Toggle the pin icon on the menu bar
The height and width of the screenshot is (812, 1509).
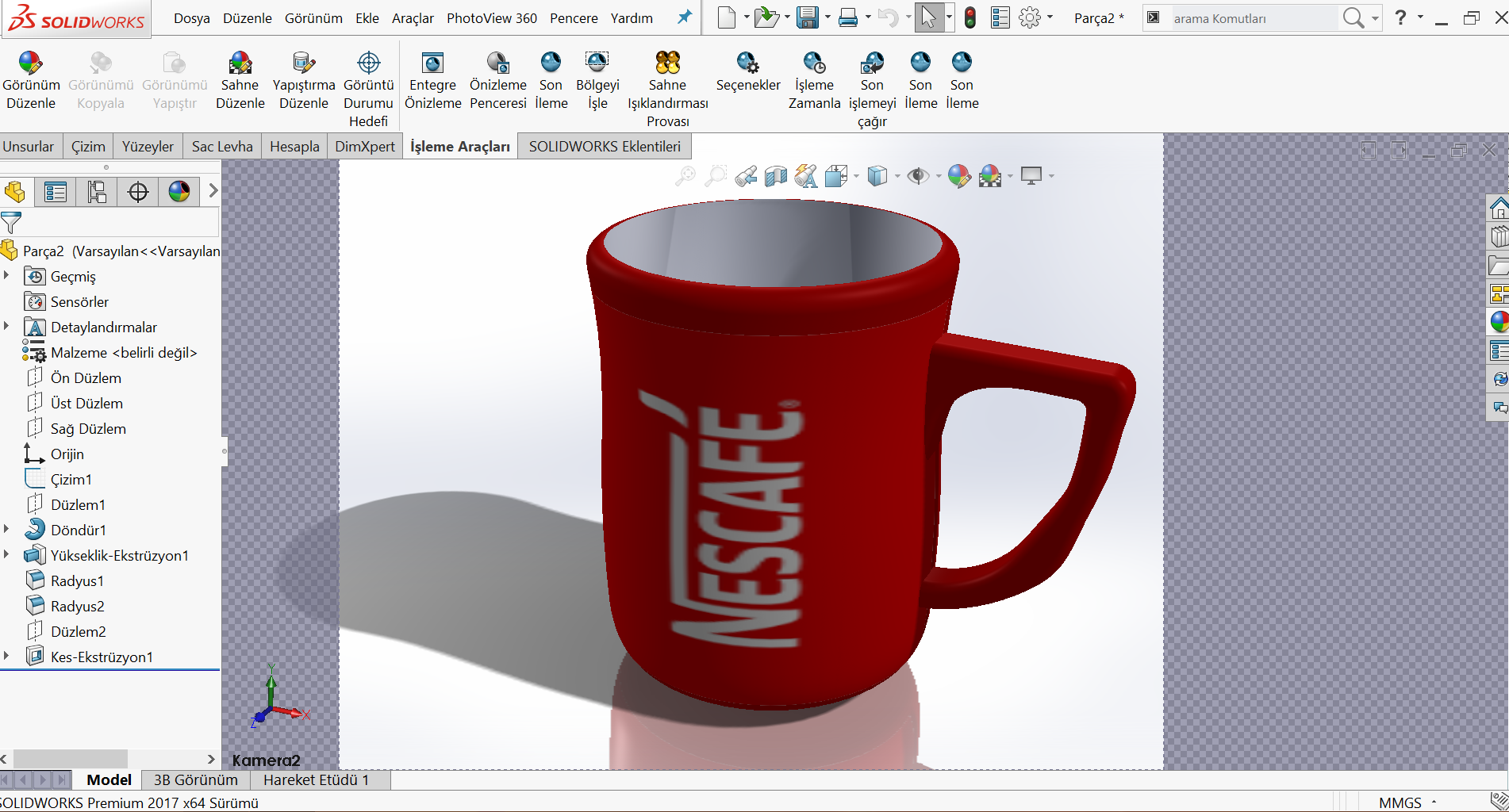tap(684, 17)
